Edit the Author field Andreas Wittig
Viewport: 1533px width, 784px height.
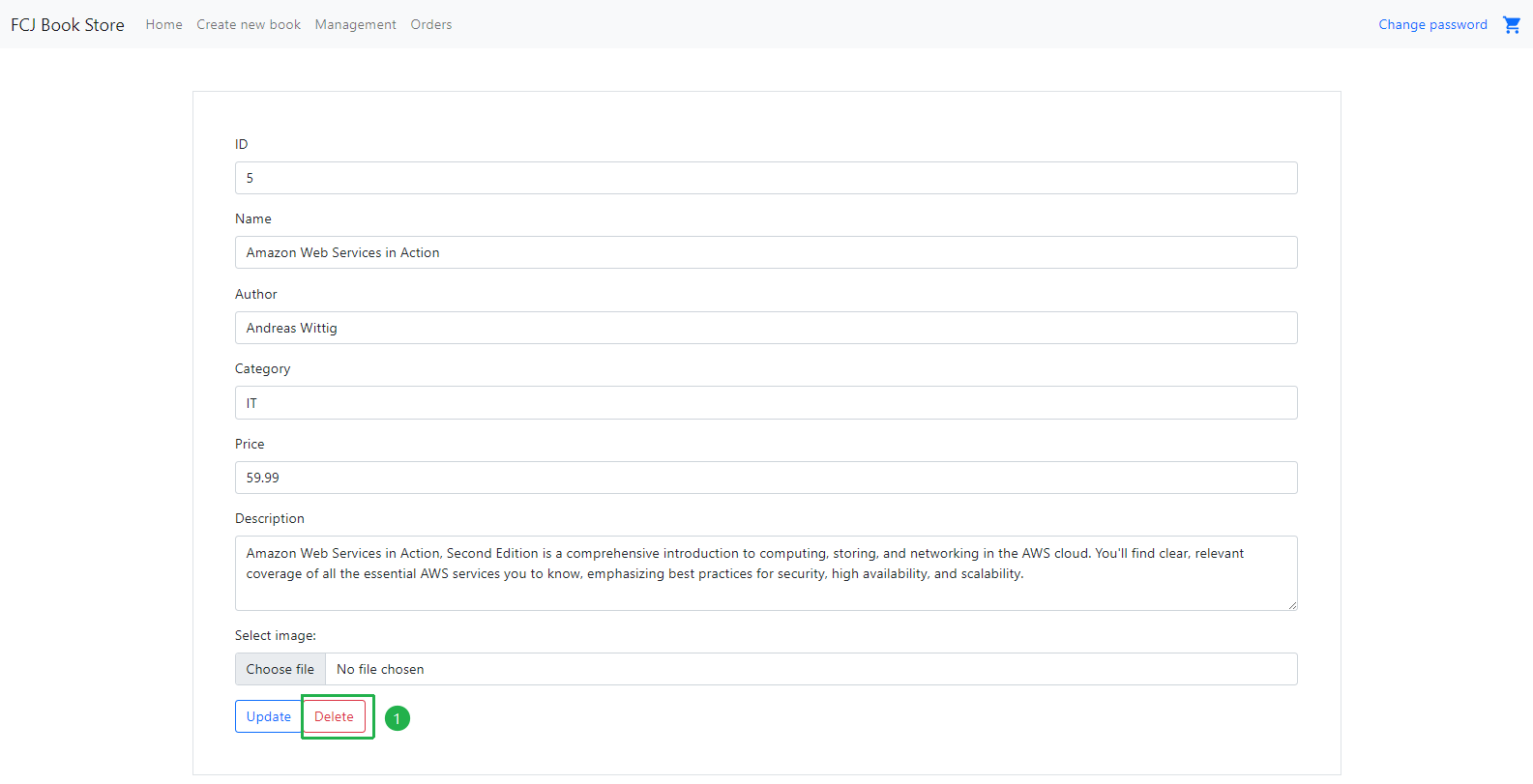pyautogui.click(x=766, y=328)
